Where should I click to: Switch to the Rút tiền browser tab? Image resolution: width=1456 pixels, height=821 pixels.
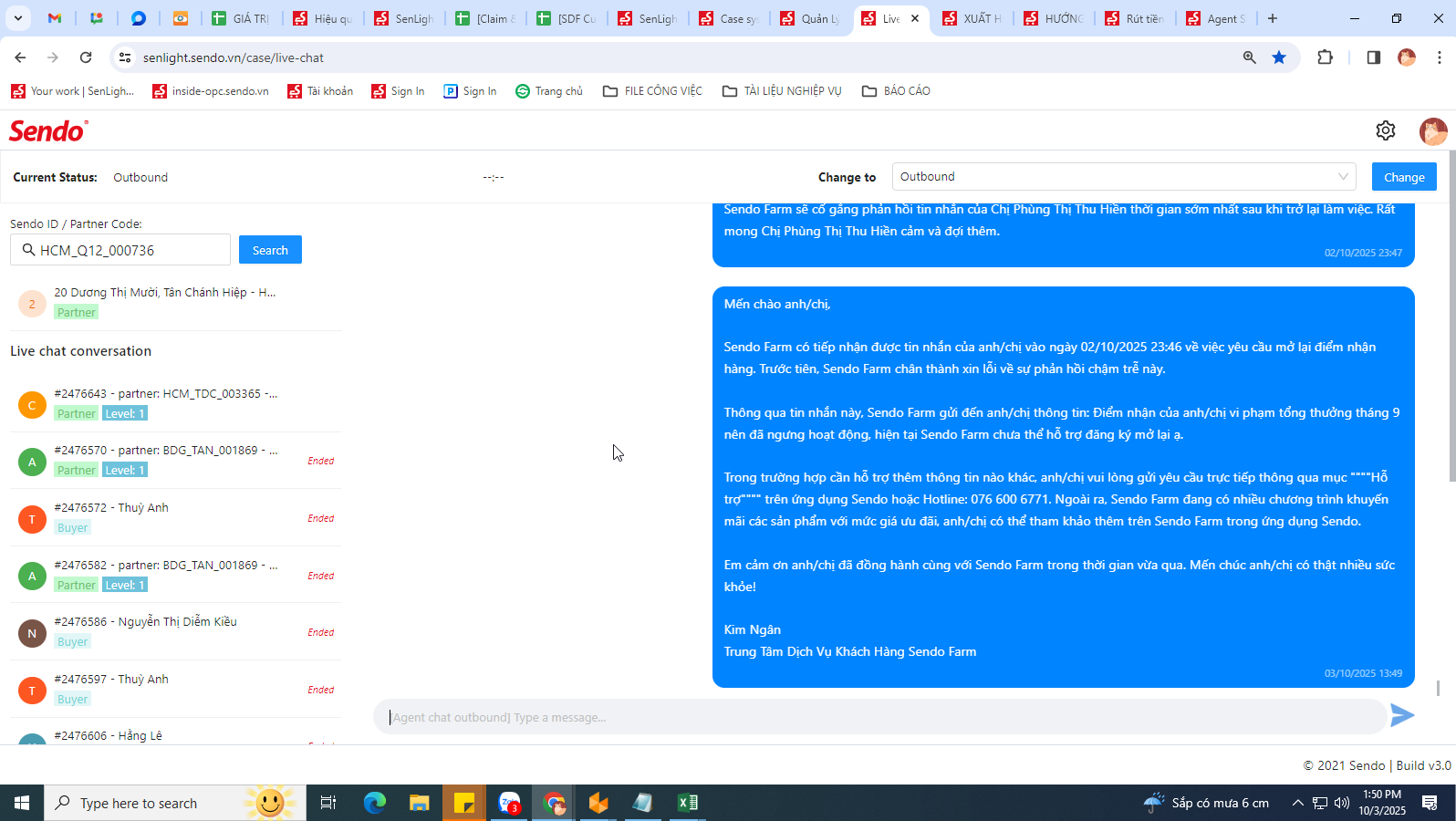coord(1135,18)
